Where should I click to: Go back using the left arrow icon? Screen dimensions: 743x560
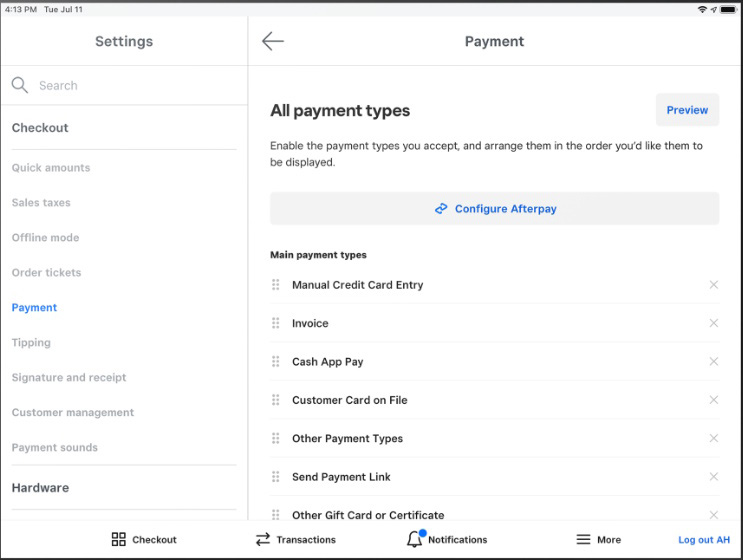(x=273, y=41)
